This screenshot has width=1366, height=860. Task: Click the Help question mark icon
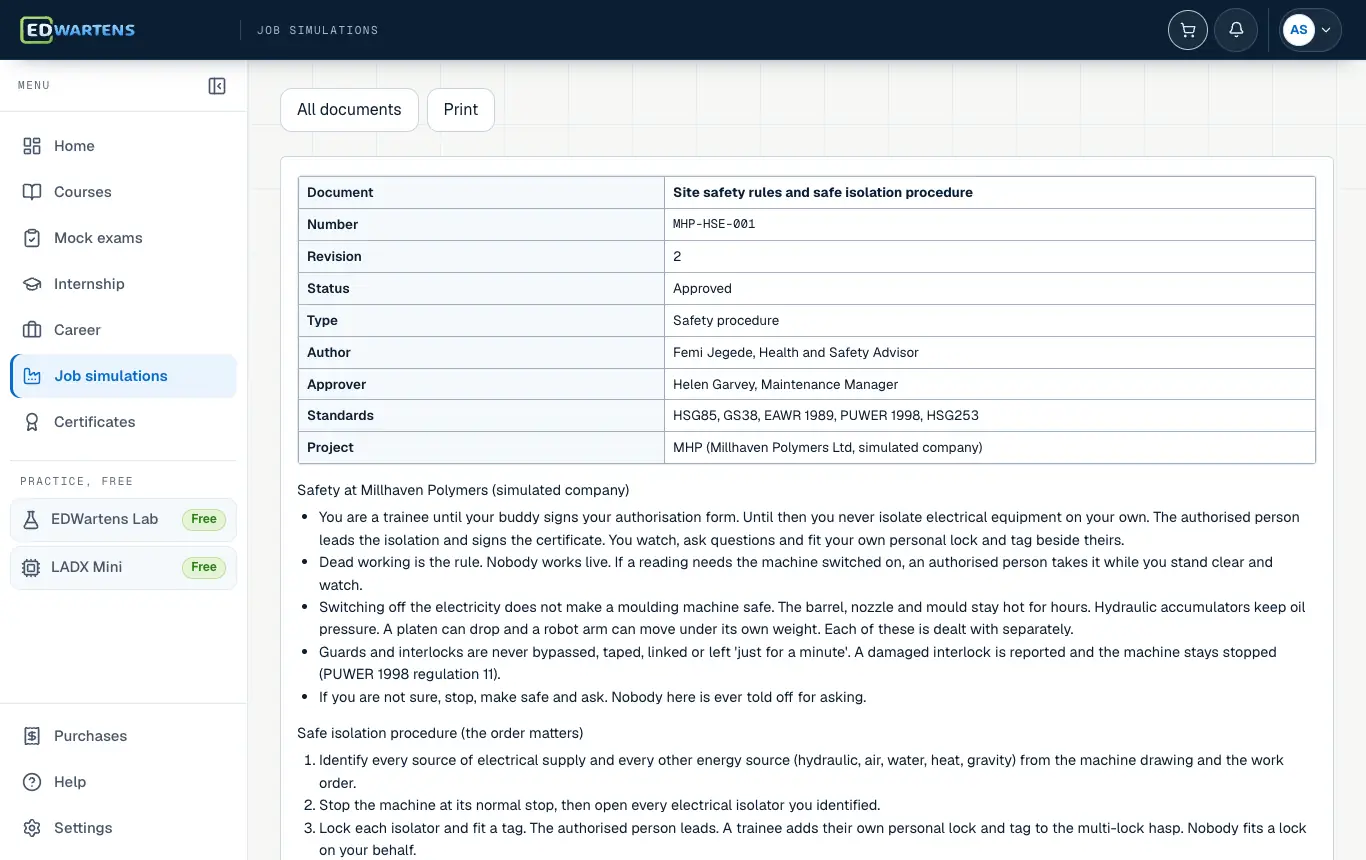click(32, 782)
